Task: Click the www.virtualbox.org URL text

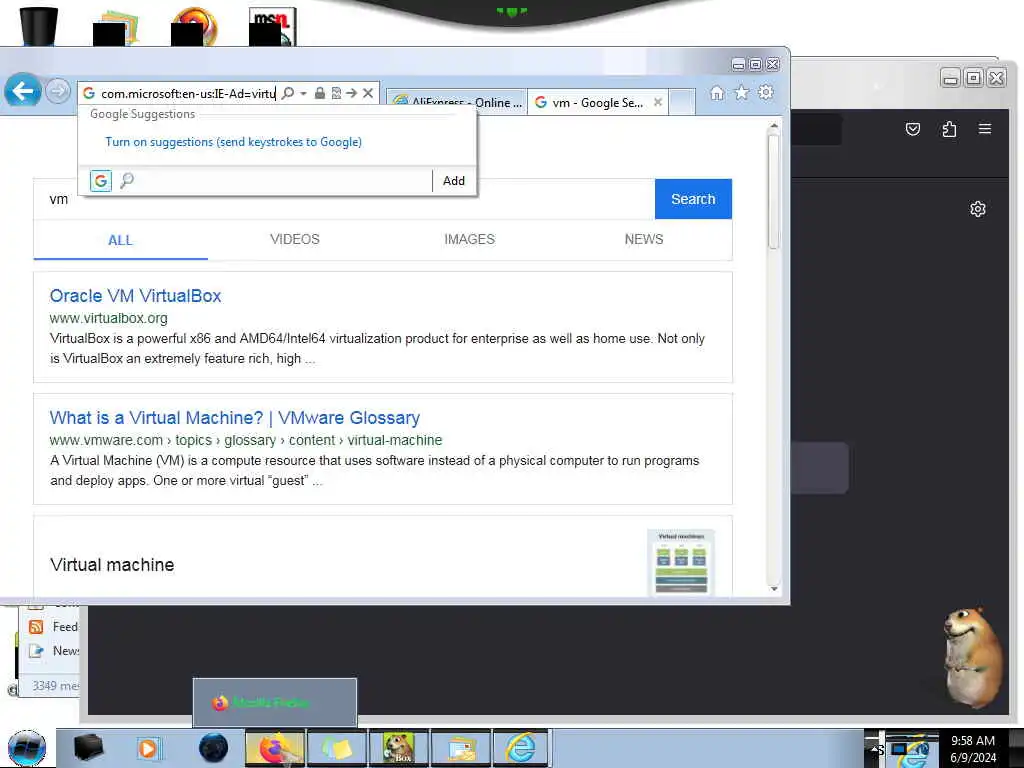Action: (x=108, y=318)
